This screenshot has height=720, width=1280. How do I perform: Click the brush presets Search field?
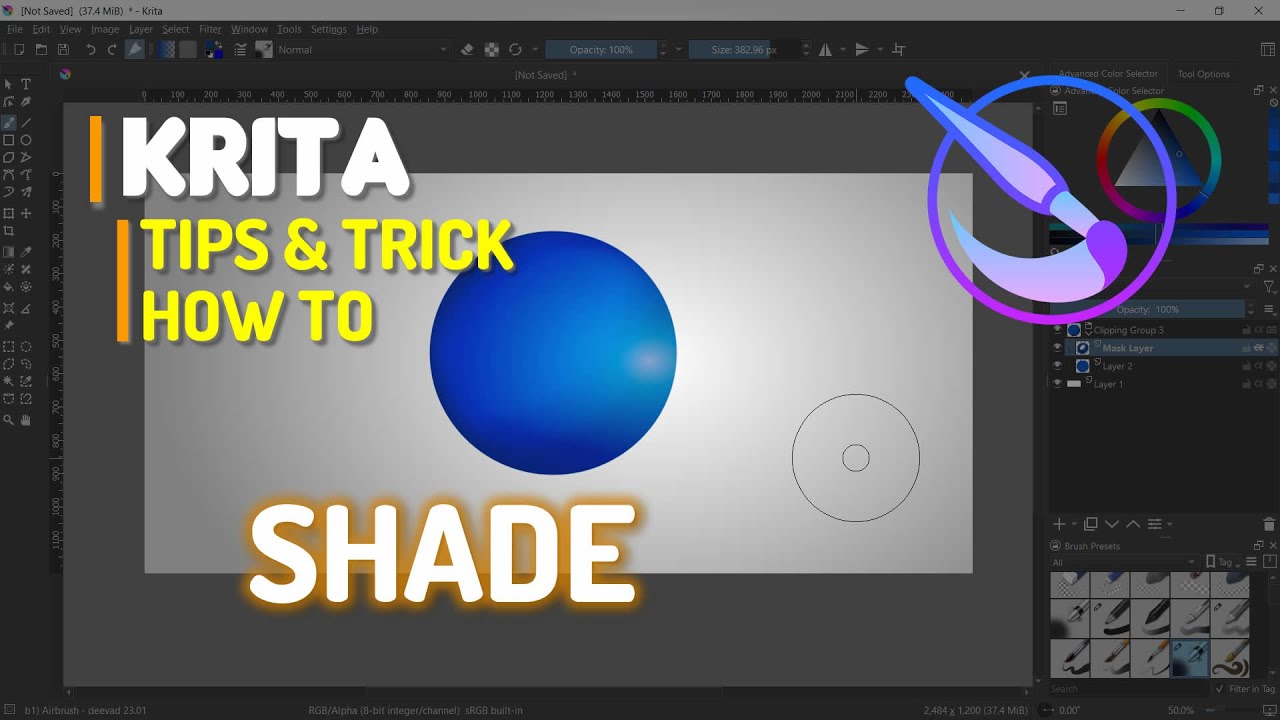(1128, 689)
